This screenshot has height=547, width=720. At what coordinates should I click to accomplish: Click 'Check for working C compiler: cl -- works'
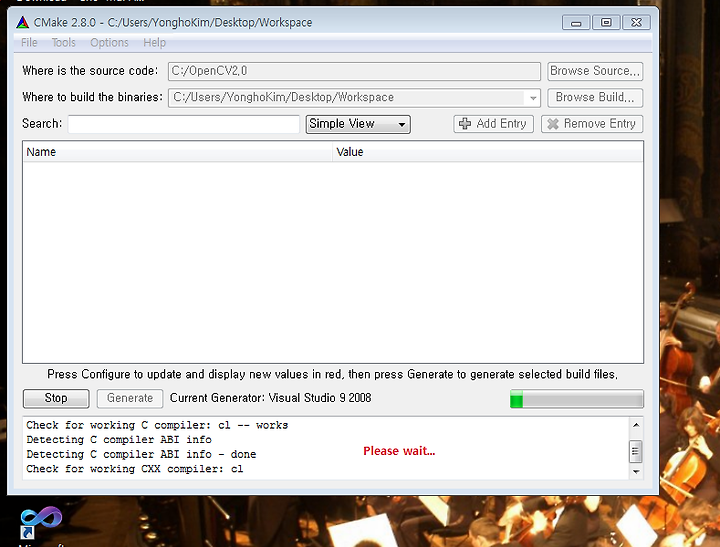[x=157, y=425]
